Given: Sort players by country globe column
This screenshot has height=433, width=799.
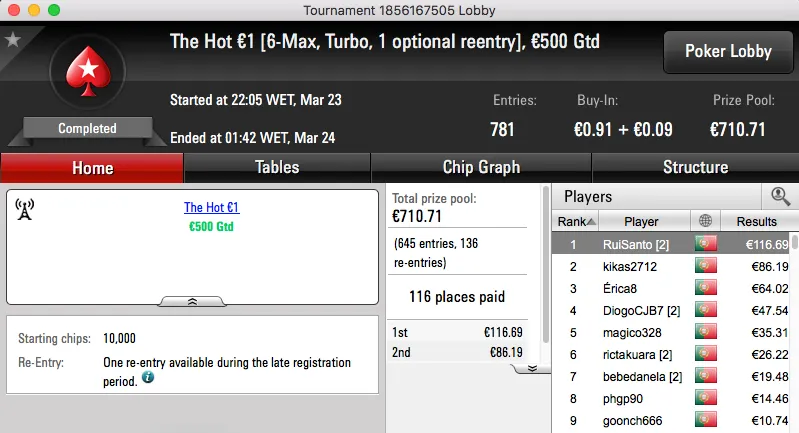Looking at the screenshot, I should coord(707,221).
